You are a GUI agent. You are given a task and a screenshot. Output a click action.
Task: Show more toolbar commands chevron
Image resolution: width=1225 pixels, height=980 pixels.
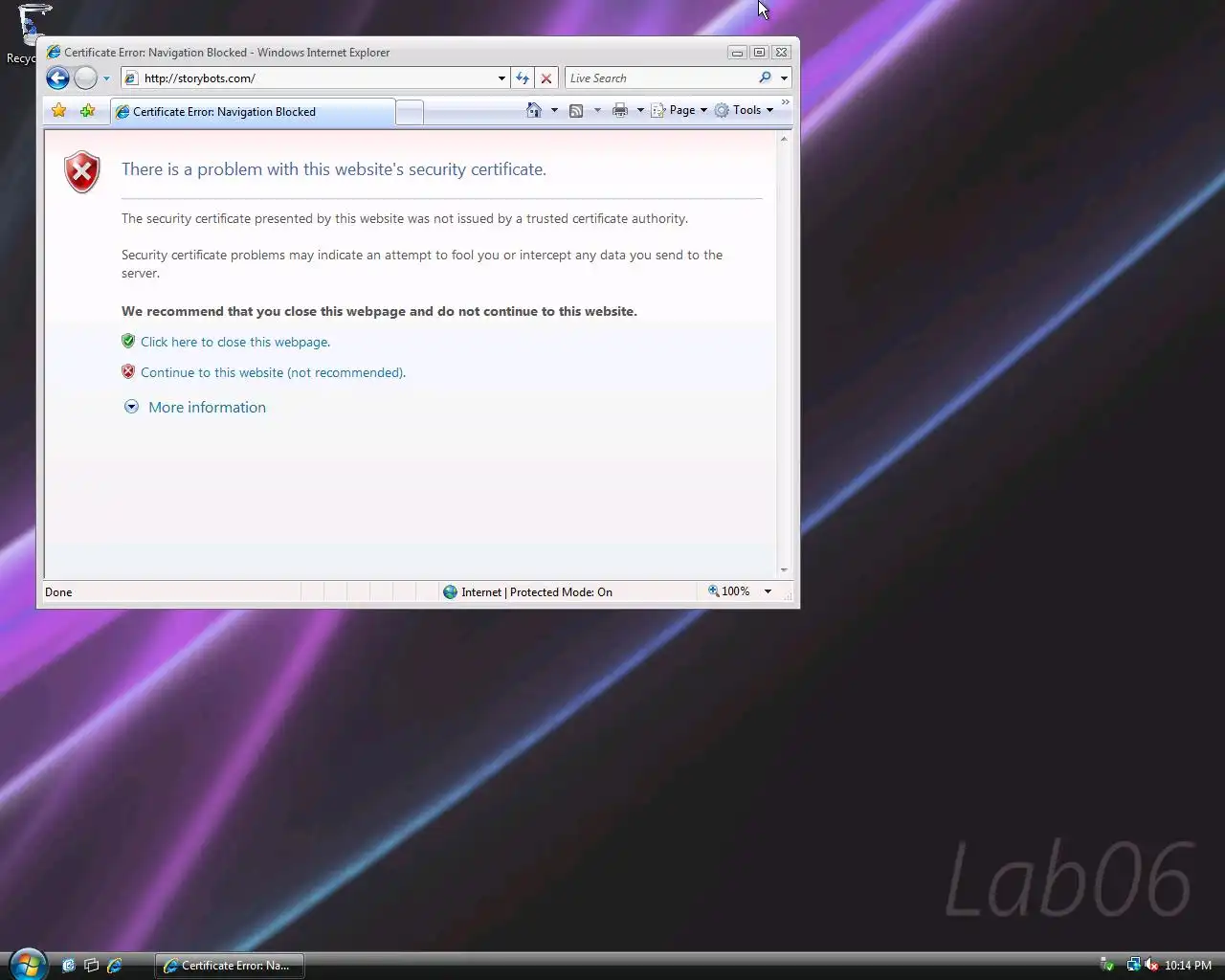coord(786,102)
